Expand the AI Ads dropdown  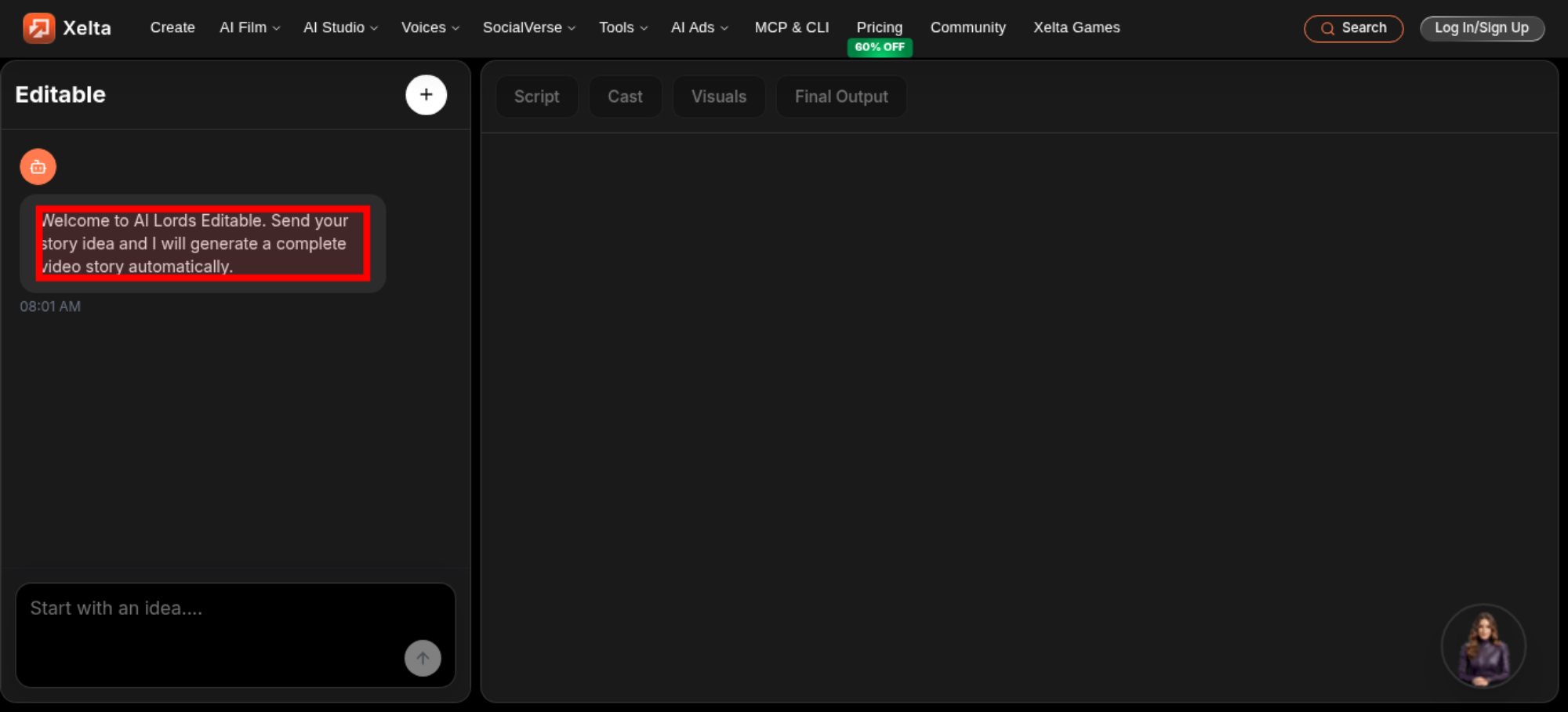coord(699,27)
